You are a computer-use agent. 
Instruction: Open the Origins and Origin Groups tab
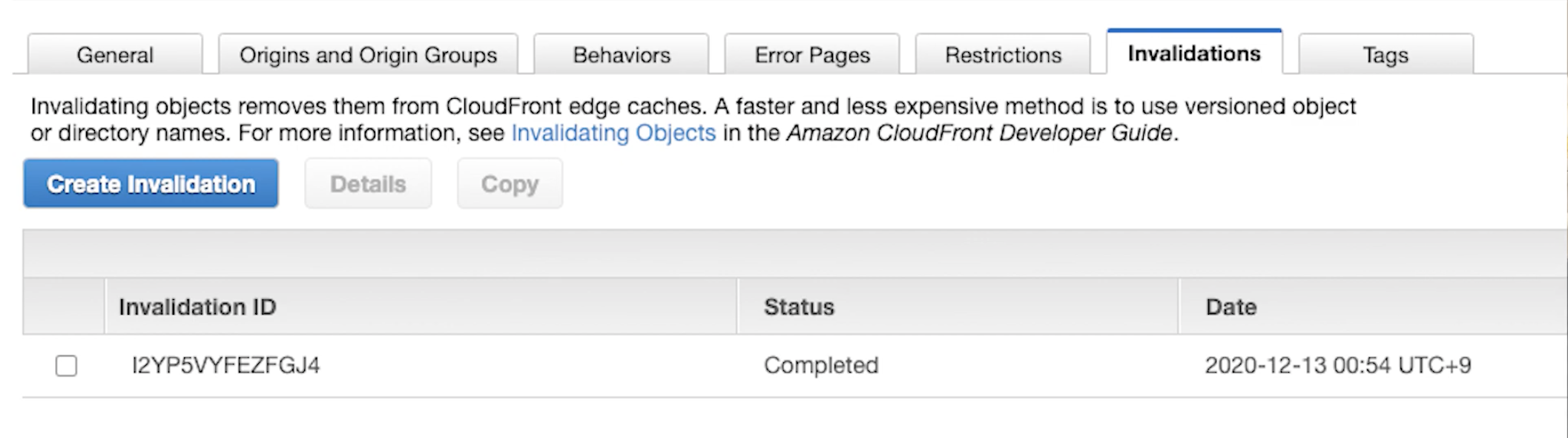[368, 55]
